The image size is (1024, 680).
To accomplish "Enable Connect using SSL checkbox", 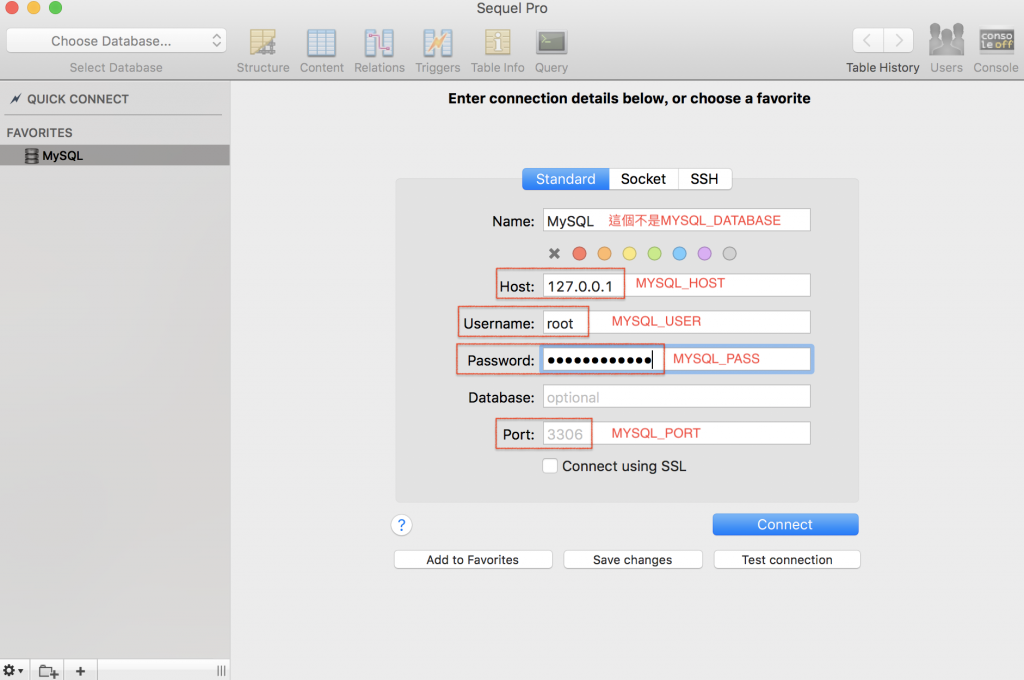I will coord(550,466).
